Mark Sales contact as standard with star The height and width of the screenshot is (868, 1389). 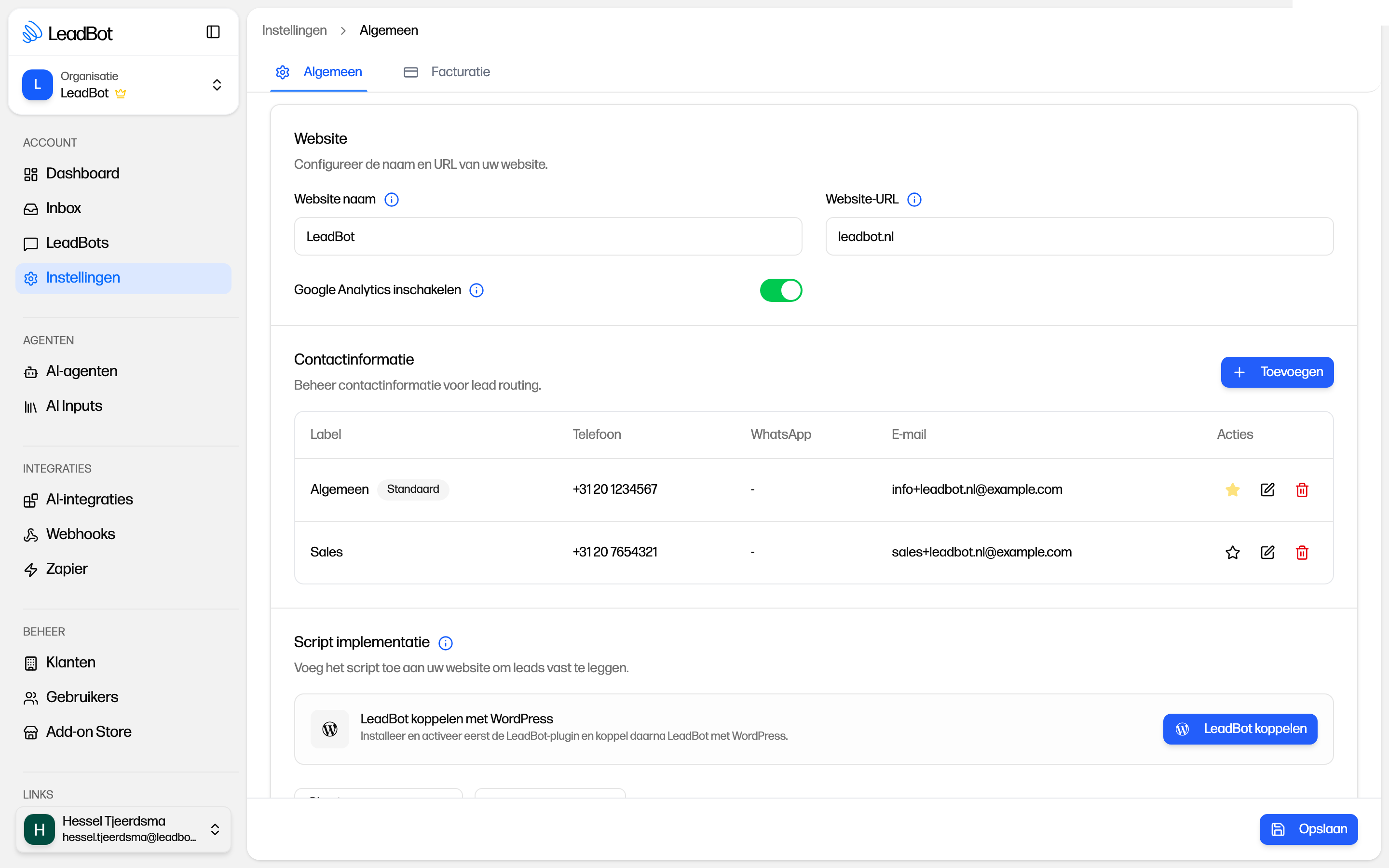pos(1232,552)
